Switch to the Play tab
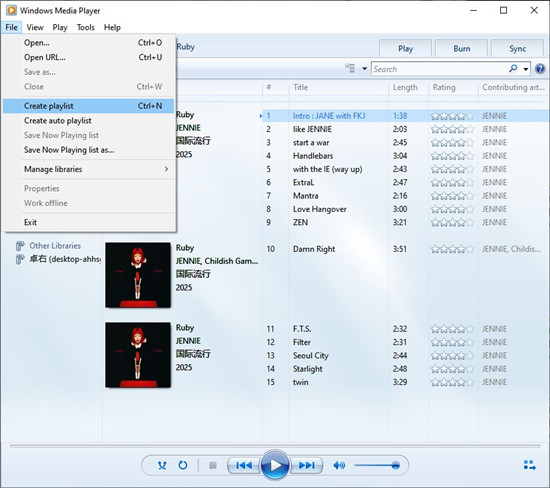This screenshot has width=550, height=488. pos(405,48)
